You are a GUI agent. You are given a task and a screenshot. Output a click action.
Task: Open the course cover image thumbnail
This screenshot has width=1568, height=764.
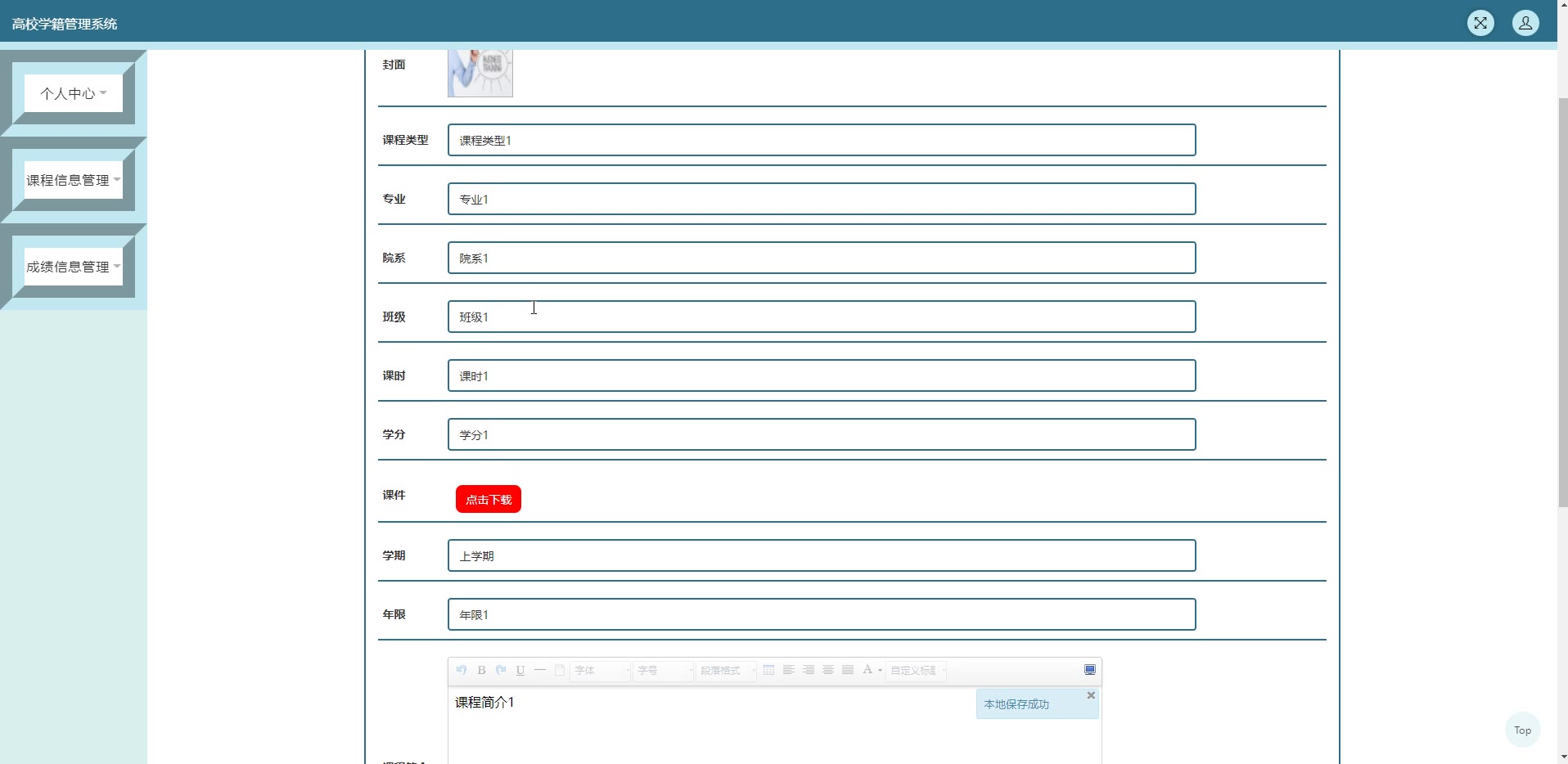point(480,73)
